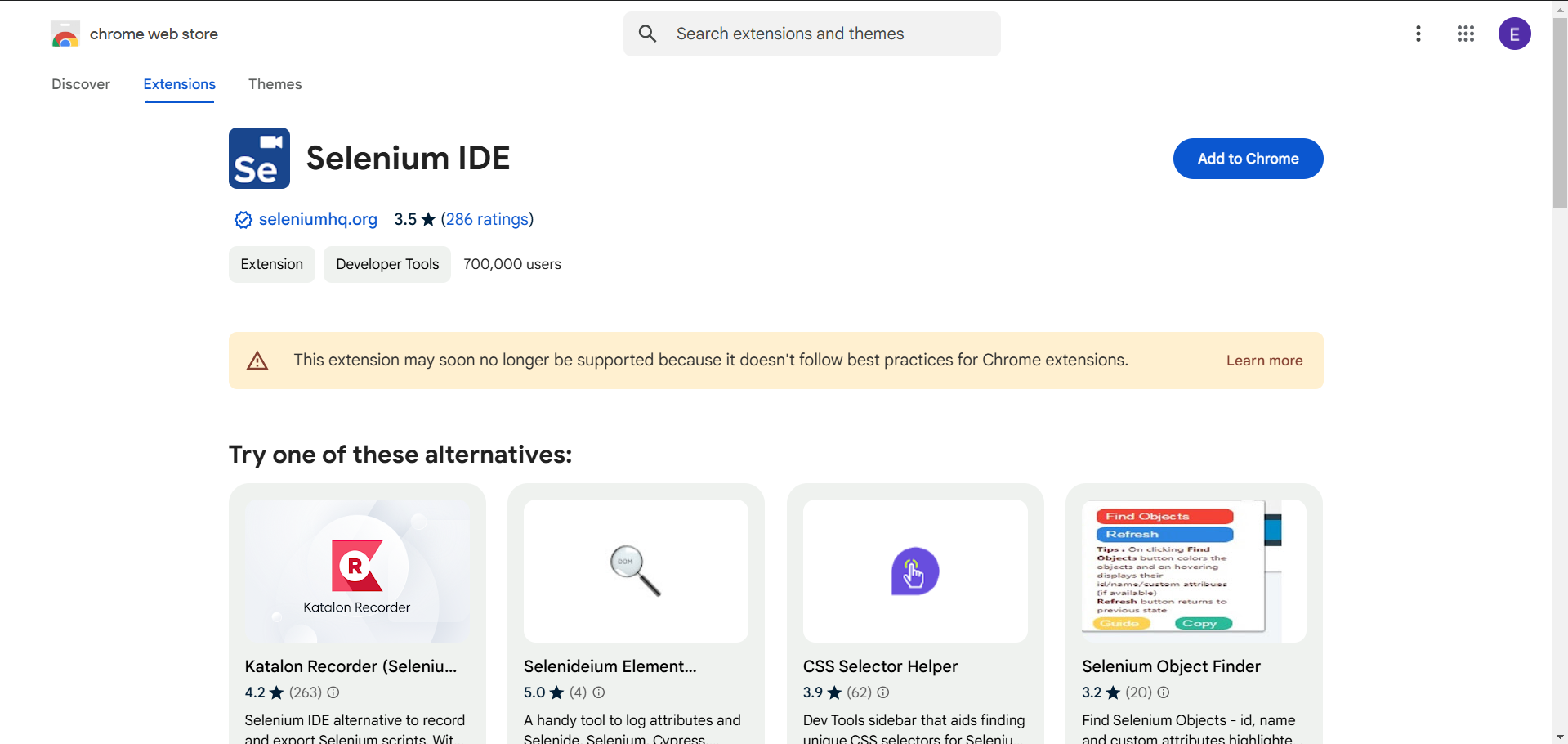Screen dimensions: 1568x744
Task: Click scrollbar down arrow
Action: pyautogui.click(x=1560, y=737)
